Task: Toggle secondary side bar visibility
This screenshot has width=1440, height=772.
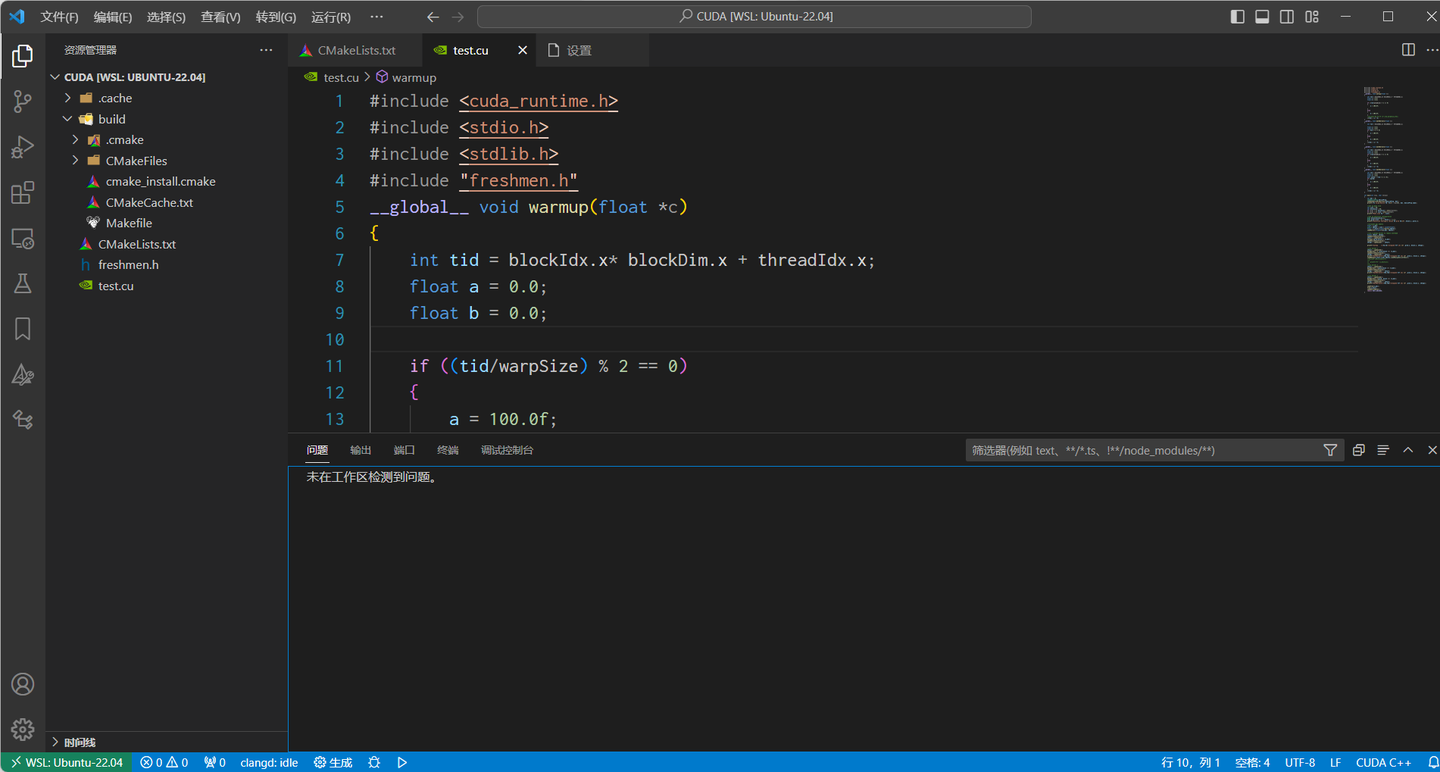Action: point(1287,17)
